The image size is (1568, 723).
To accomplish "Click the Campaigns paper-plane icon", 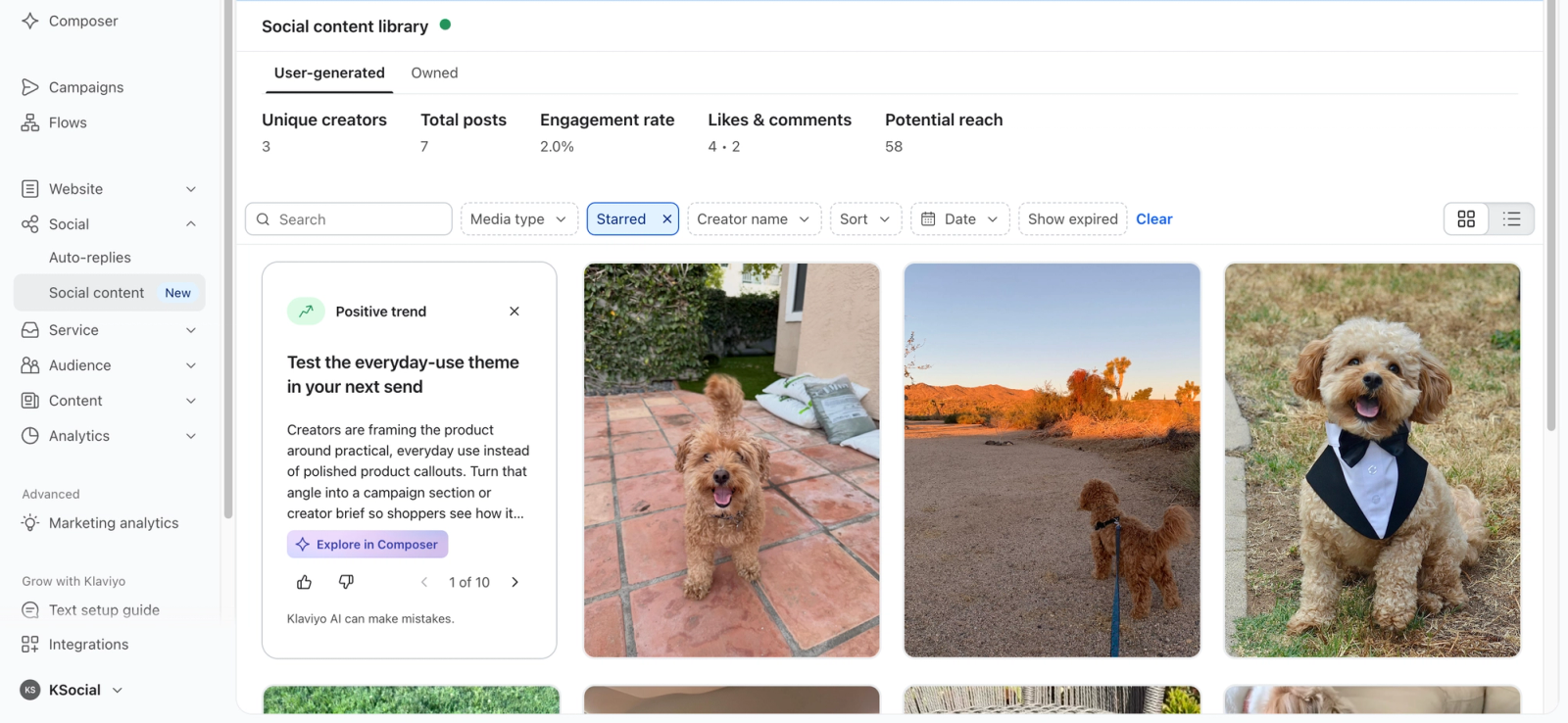I will (30, 87).
